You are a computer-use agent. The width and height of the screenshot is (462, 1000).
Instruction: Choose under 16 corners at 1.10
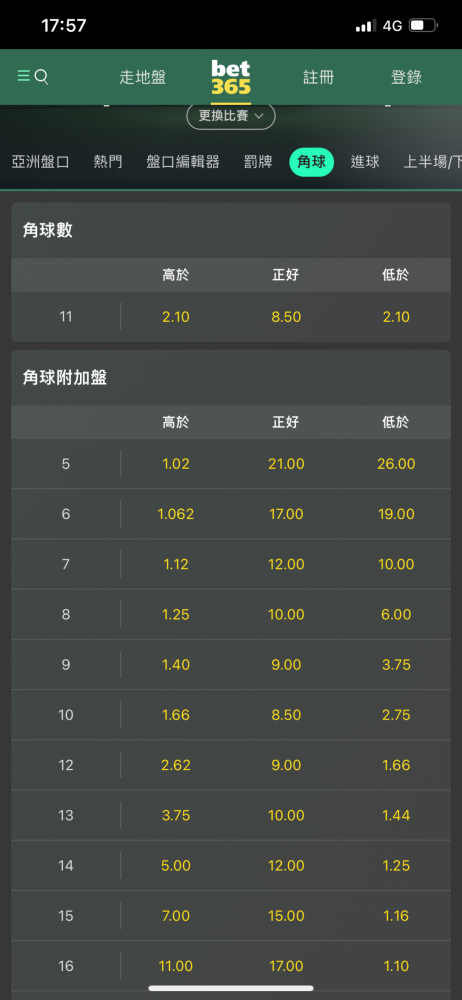pos(396,966)
